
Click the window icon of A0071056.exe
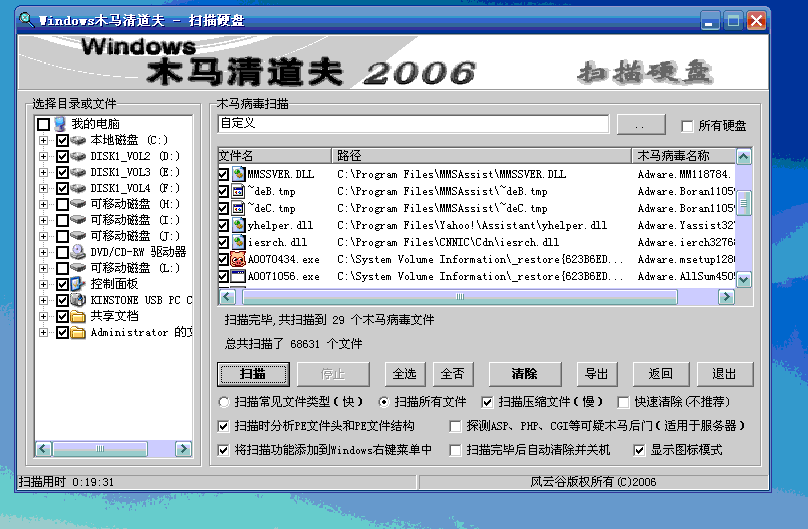pos(238,276)
